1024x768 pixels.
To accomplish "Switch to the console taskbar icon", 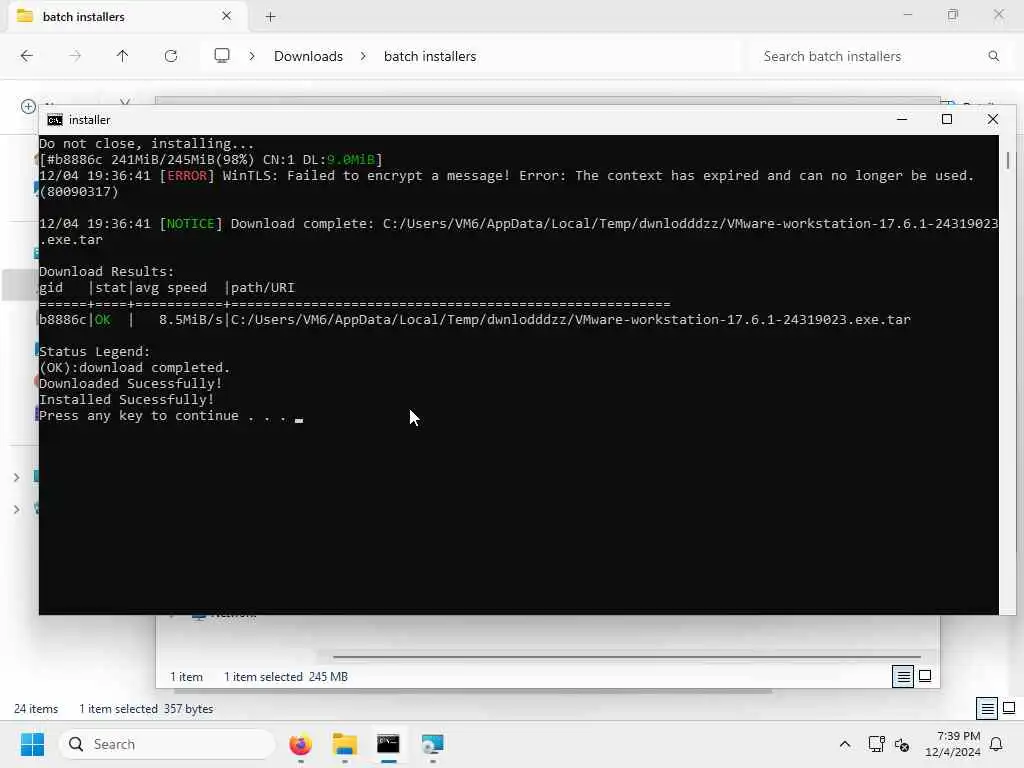I will [x=388, y=744].
